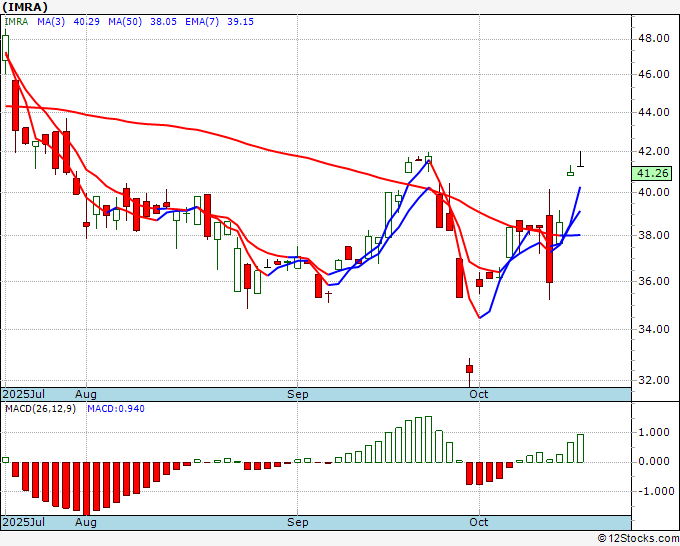Screen dimensions: 680x546
Task: Click the tallest green MACD histogram bar
Action: point(428,439)
